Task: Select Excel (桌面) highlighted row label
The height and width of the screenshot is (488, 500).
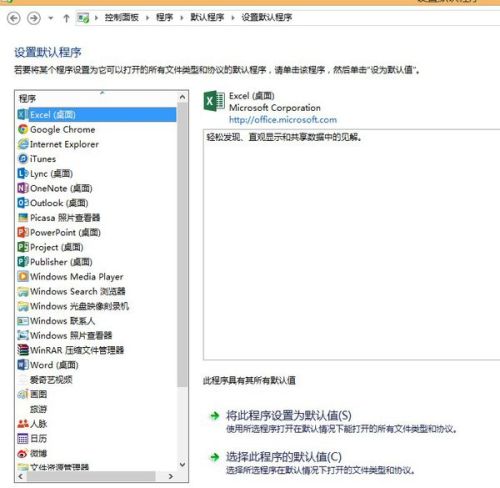Action: click(53, 115)
